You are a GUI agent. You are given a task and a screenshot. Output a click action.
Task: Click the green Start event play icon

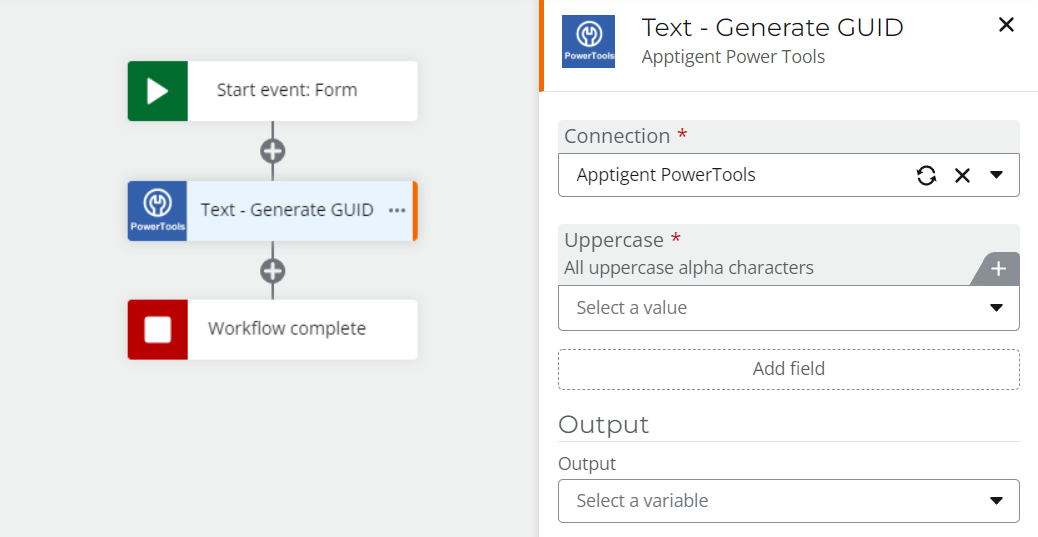[x=158, y=91]
